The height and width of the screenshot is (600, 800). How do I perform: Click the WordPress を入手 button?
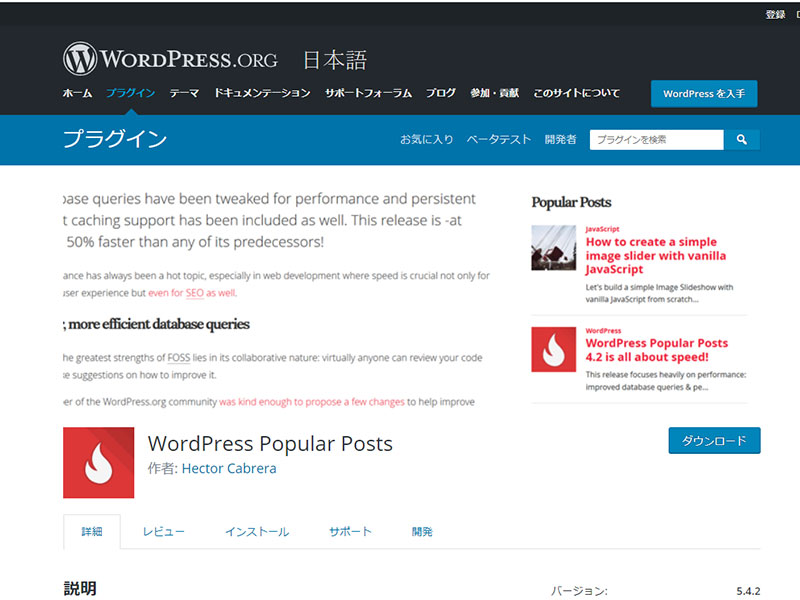tap(703, 94)
